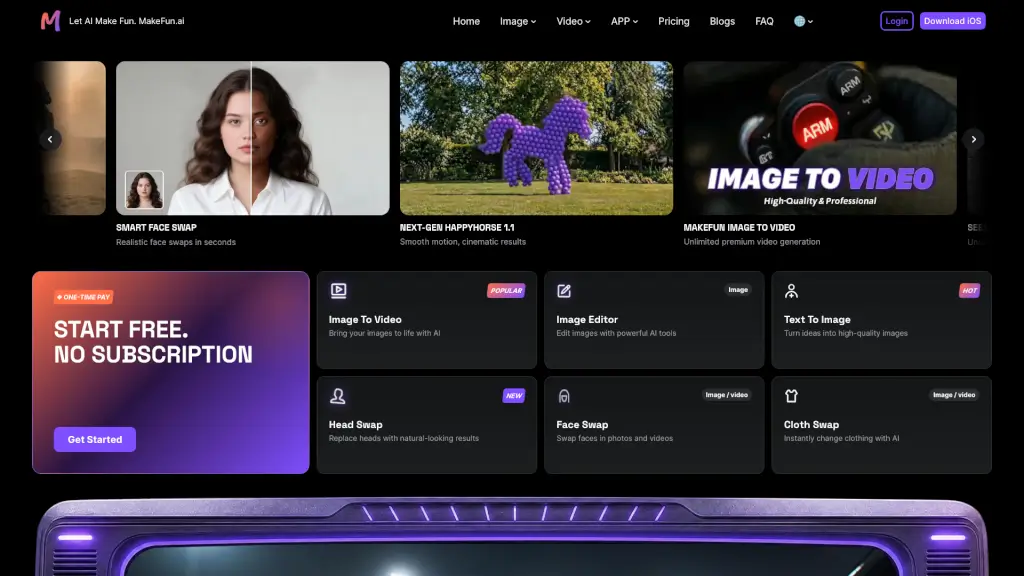The image size is (1024, 576).
Task: Open the Image Editor tool title
Action: (x=586, y=319)
